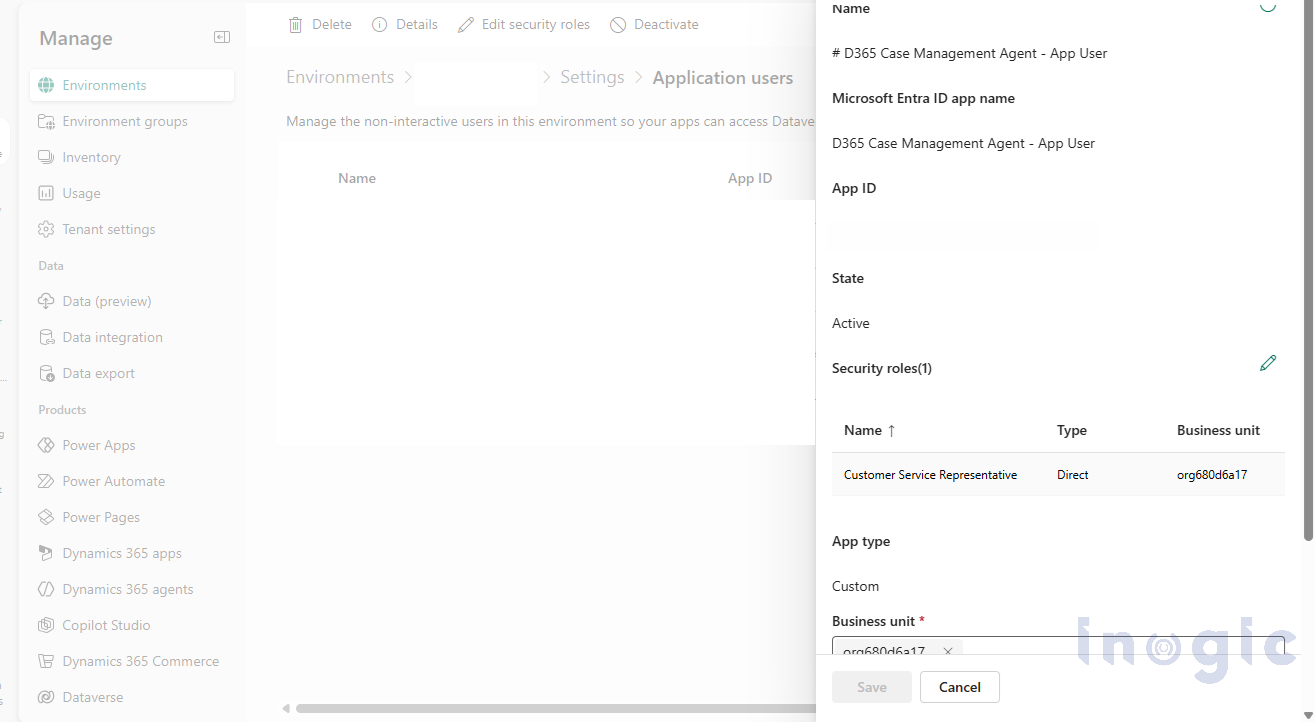Click the Dataverse icon in sidebar
The width and height of the screenshot is (1315, 722).
pyautogui.click(x=46, y=697)
